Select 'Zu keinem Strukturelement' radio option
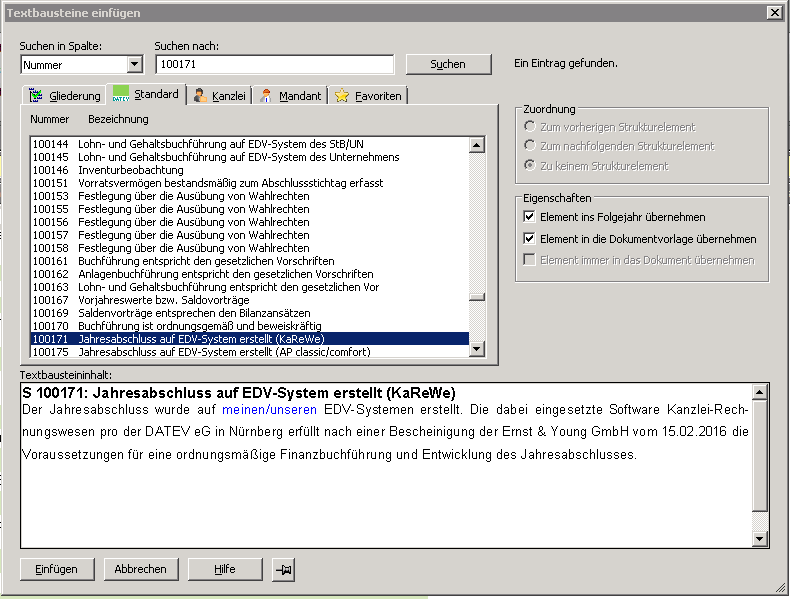 (529, 165)
